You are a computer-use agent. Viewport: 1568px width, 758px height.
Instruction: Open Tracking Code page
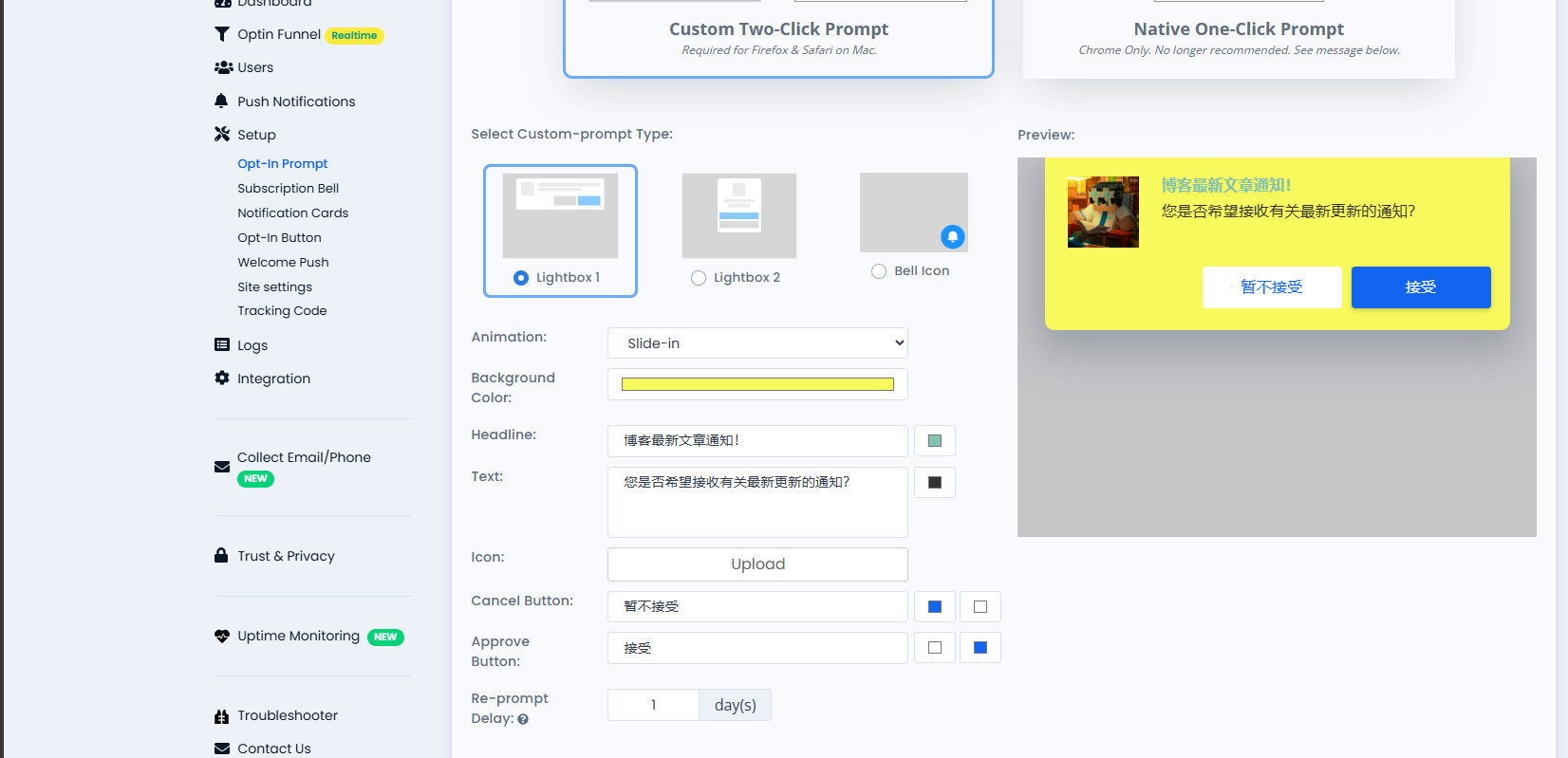pyautogui.click(x=283, y=310)
